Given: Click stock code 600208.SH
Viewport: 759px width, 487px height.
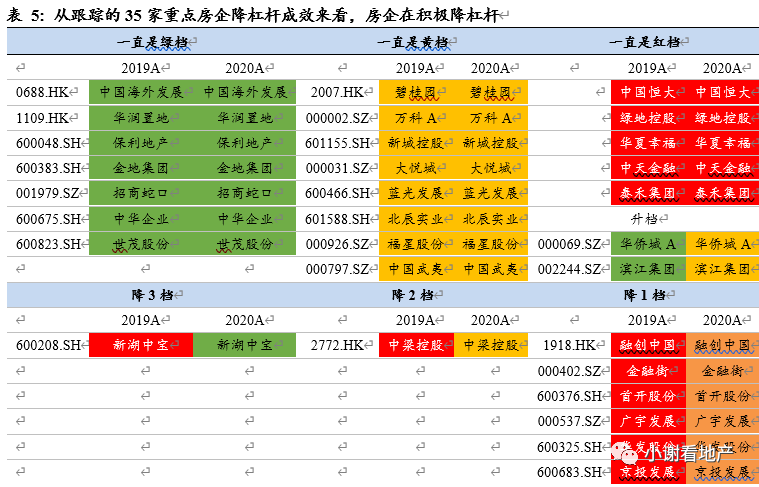Looking at the screenshot, I should coord(48,345).
